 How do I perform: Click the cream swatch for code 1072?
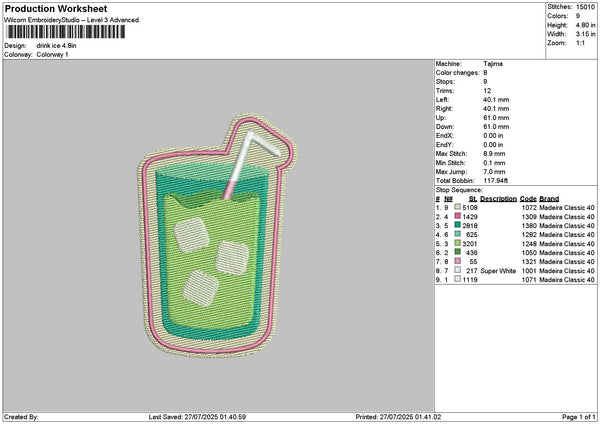pyautogui.click(x=457, y=207)
